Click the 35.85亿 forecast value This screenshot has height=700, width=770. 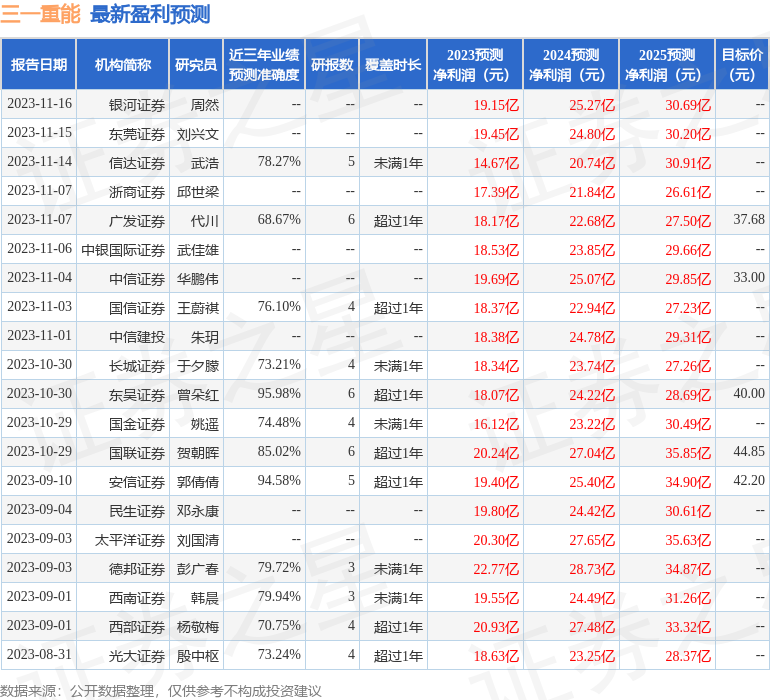(688, 452)
